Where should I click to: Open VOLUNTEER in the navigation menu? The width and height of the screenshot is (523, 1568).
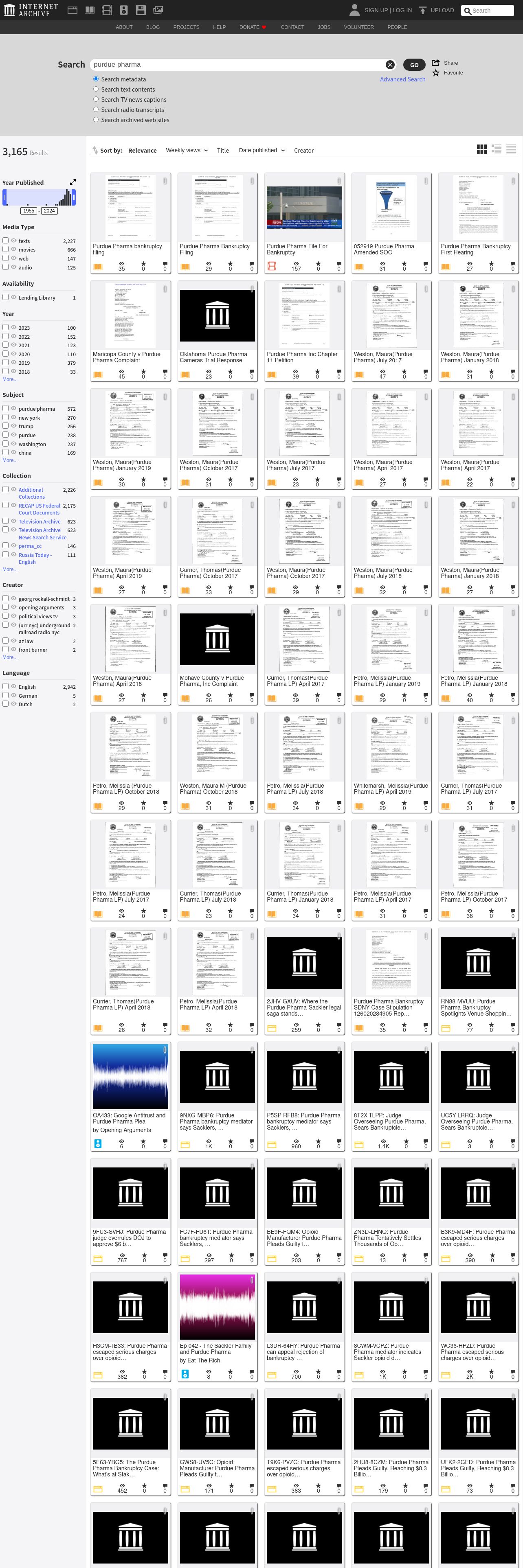pyautogui.click(x=358, y=27)
